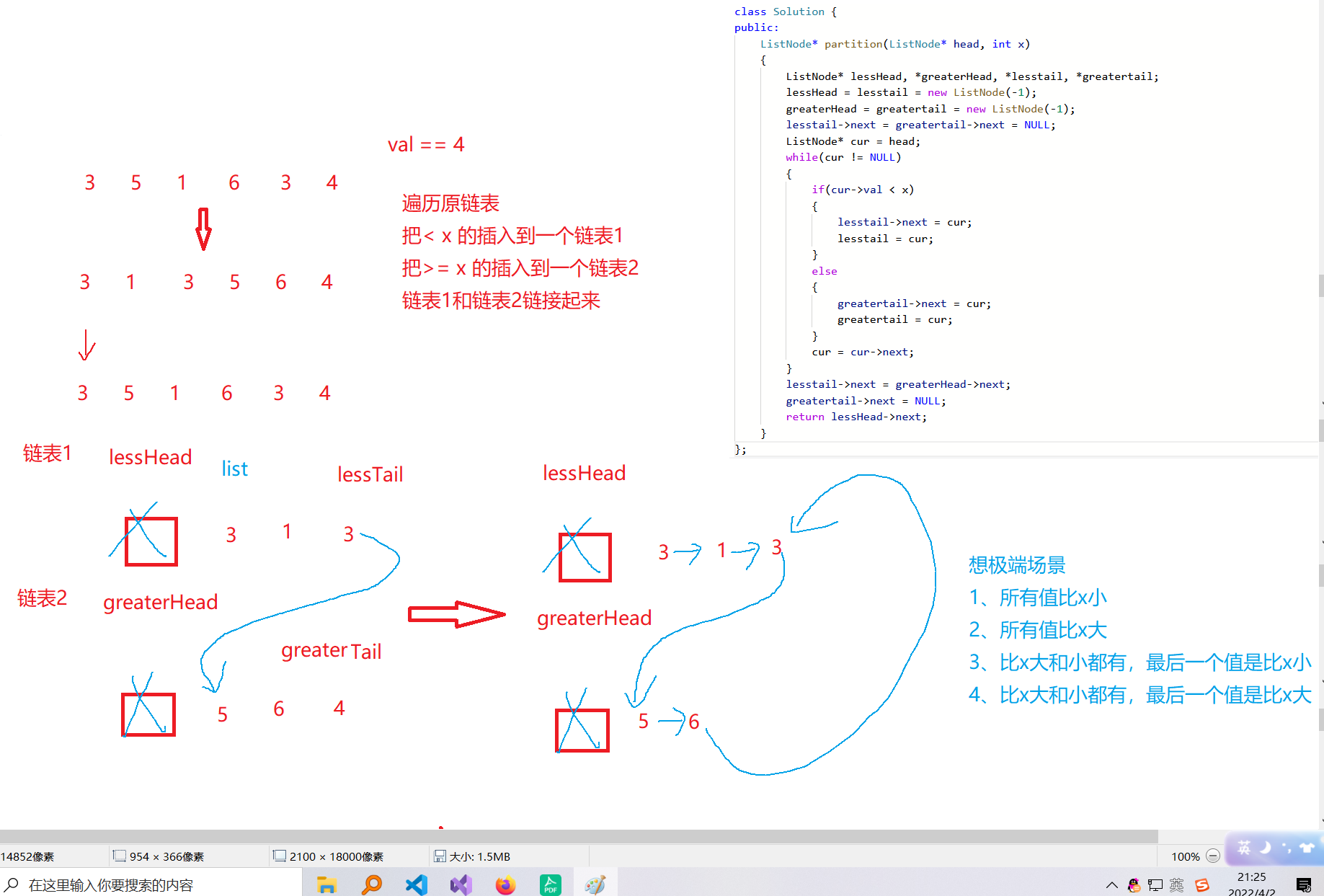Image resolution: width=1324 pixels, height=896 pixels.
Task: Click the shirt skin icon on the IME bar
Action: pos(1307,847)
